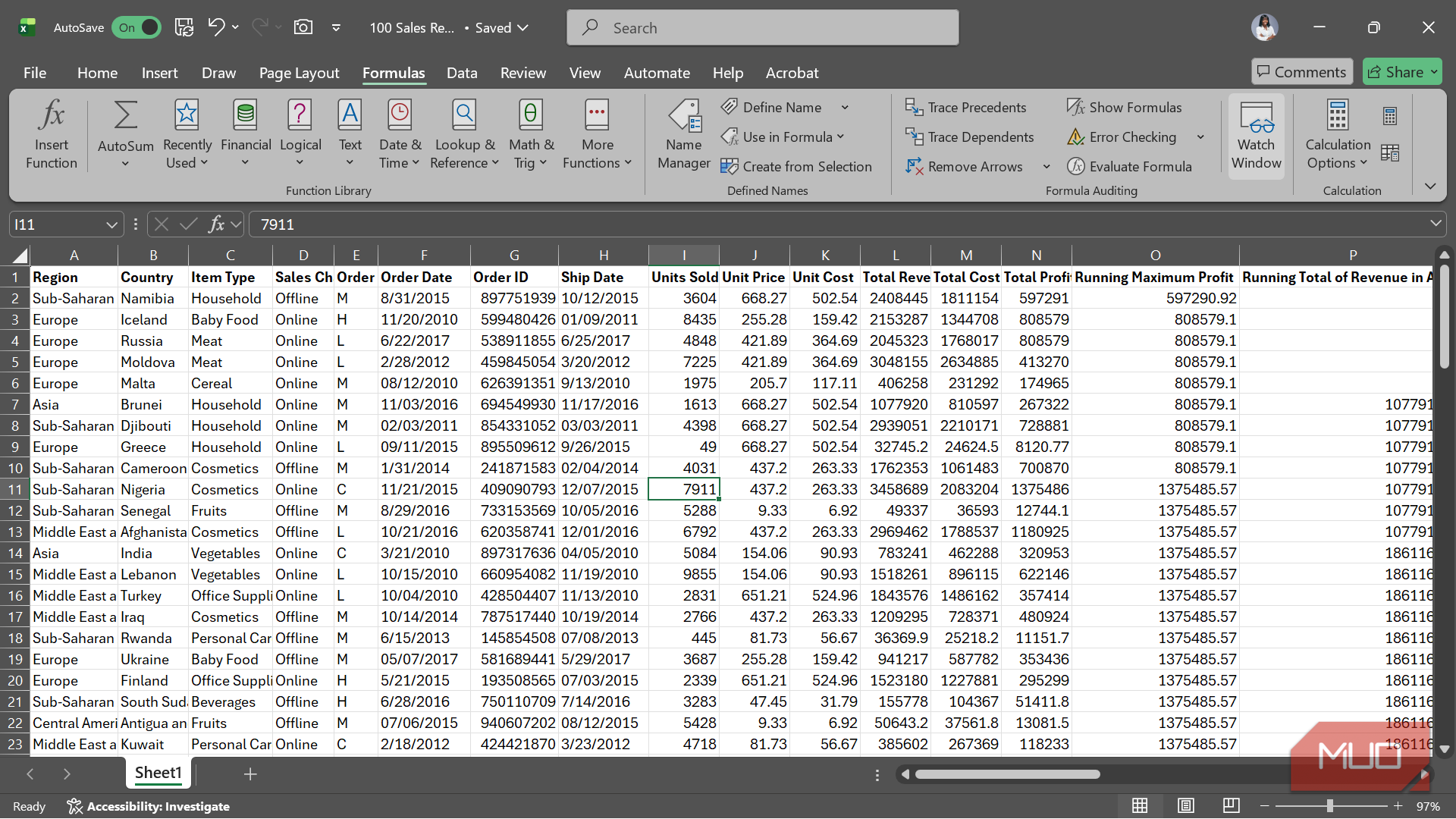Click Evaluate Formula
The image size is (1456, 819).
1129,166
